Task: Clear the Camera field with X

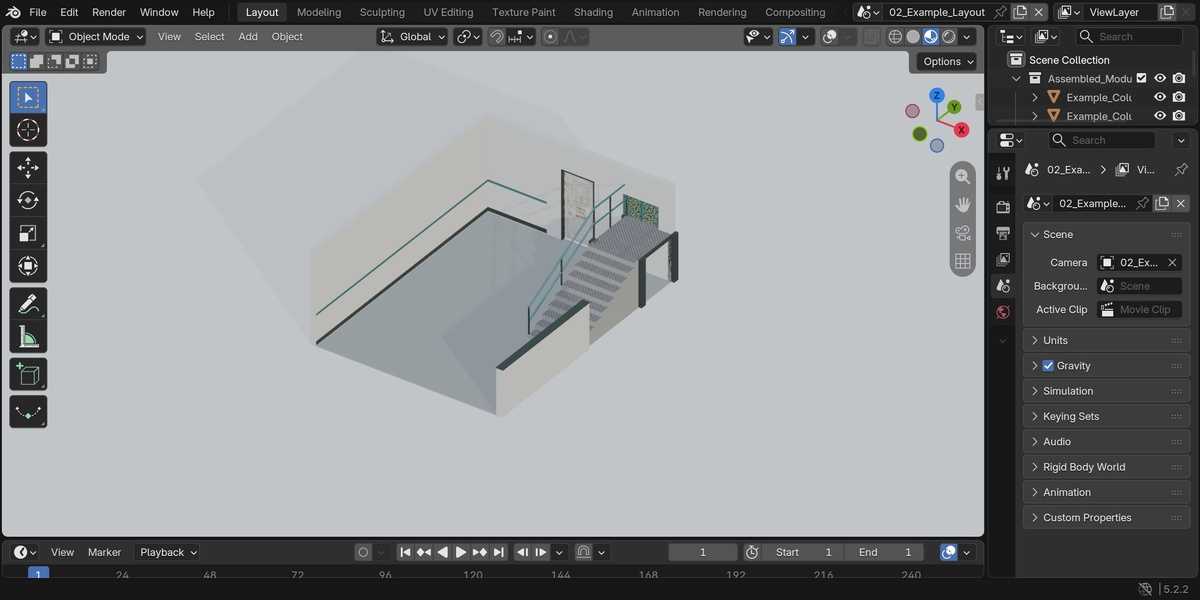Action: coord(1173,263)
